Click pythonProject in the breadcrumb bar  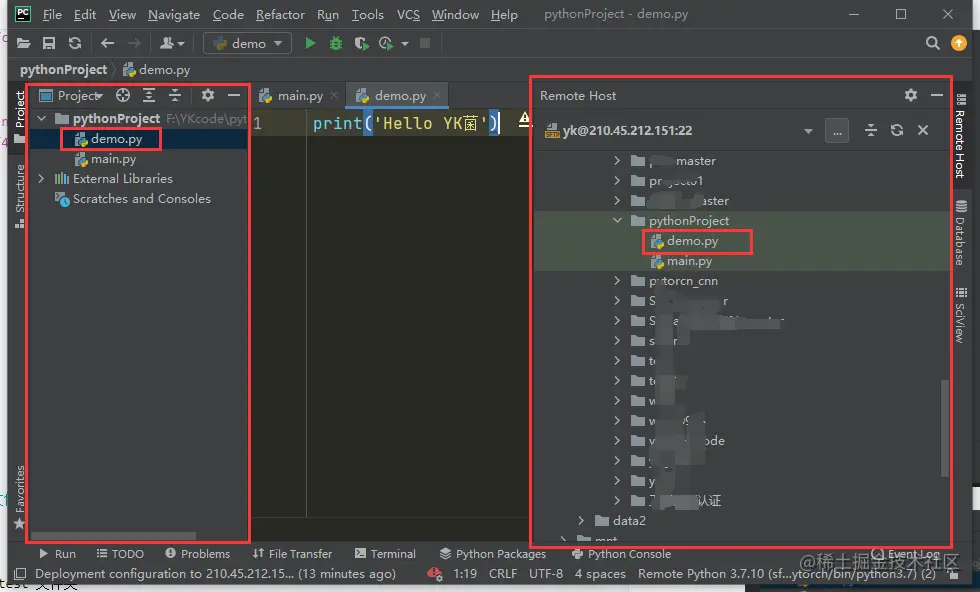(x=63, y=69)
